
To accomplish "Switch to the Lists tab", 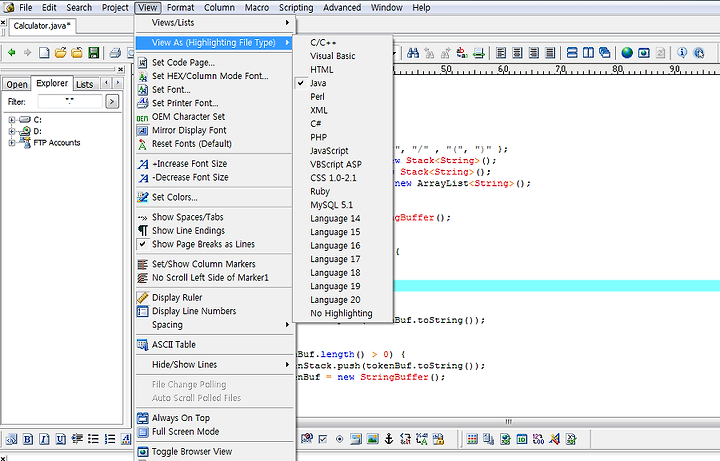I will pos(84,84).
